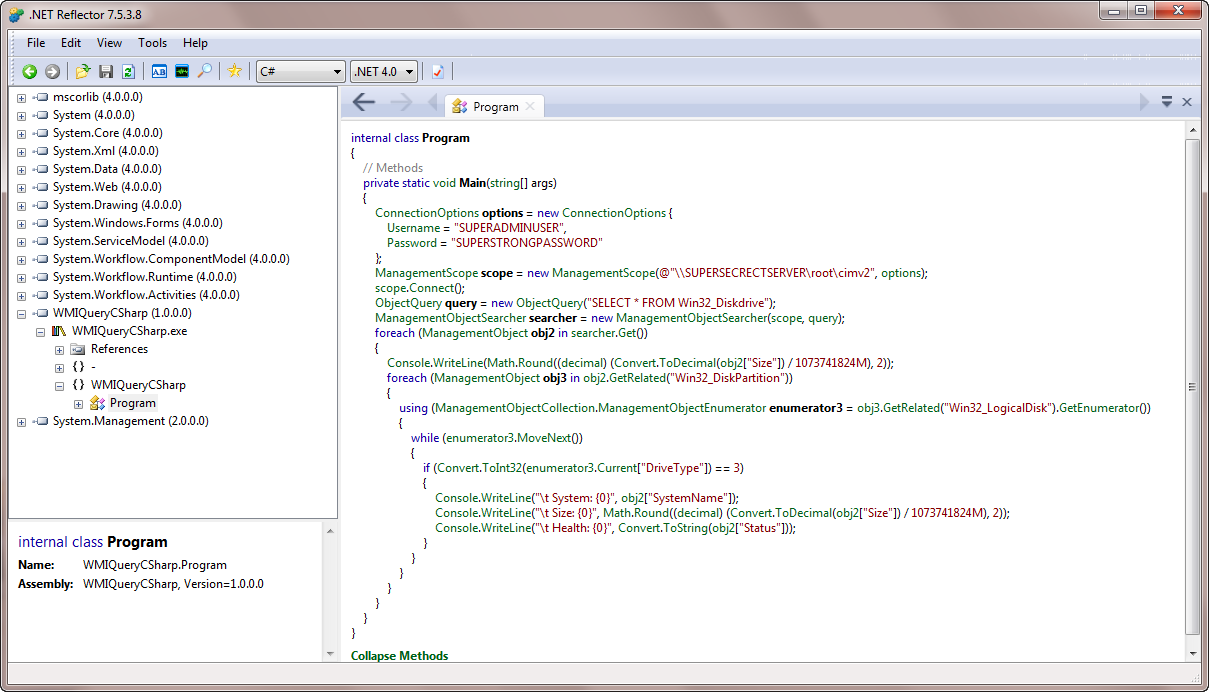Click the green Back toolbar button
This screenshot has height=692, width=1209.
click(30, 71)
